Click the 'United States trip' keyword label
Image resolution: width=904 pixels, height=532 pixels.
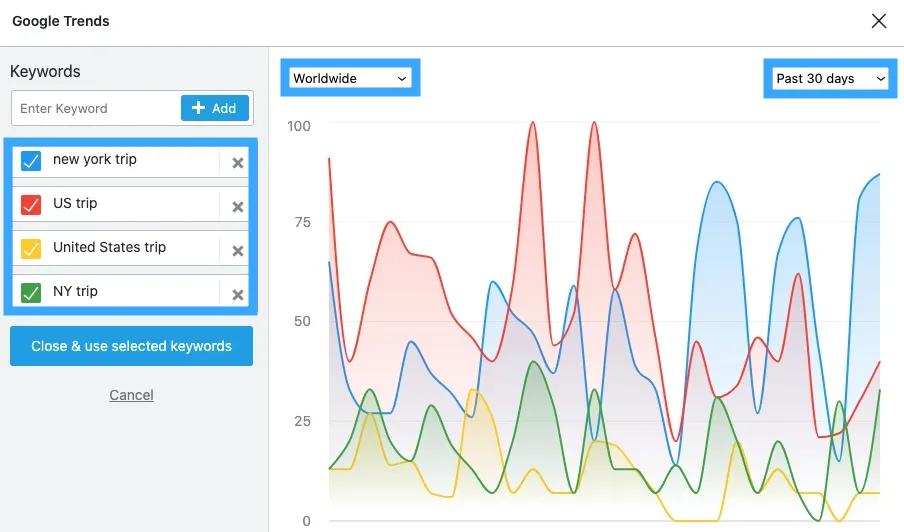110,247
